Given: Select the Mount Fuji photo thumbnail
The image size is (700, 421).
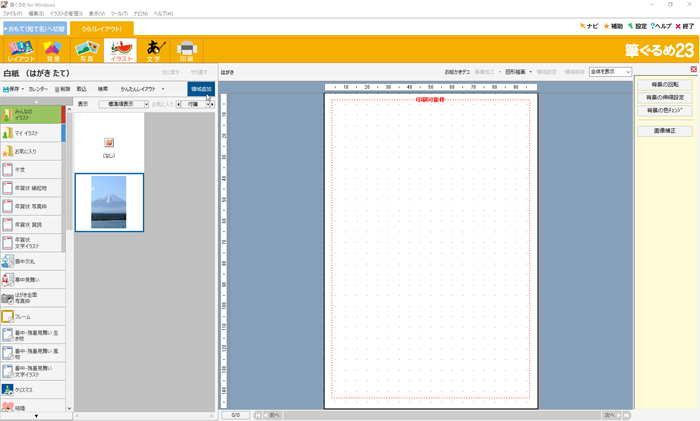Looking at the screenshot, I should point(108,201).
